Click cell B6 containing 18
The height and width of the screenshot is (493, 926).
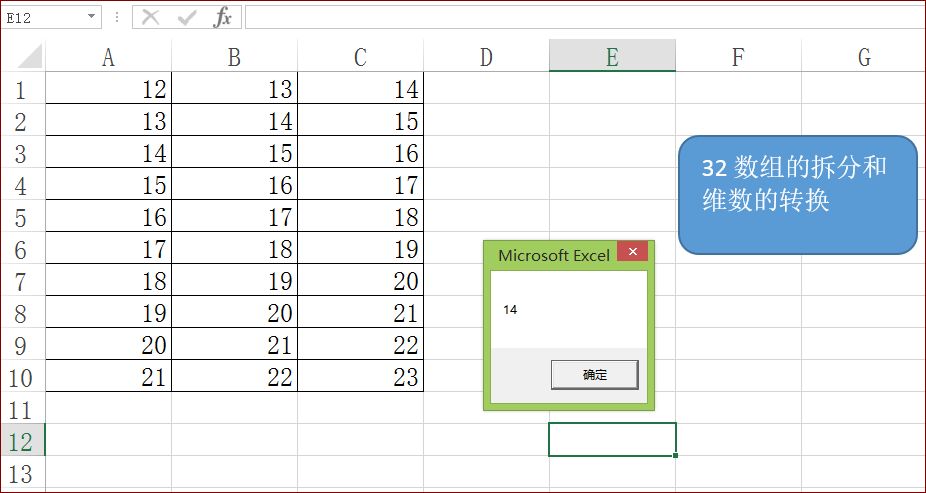tap(234, 247)
